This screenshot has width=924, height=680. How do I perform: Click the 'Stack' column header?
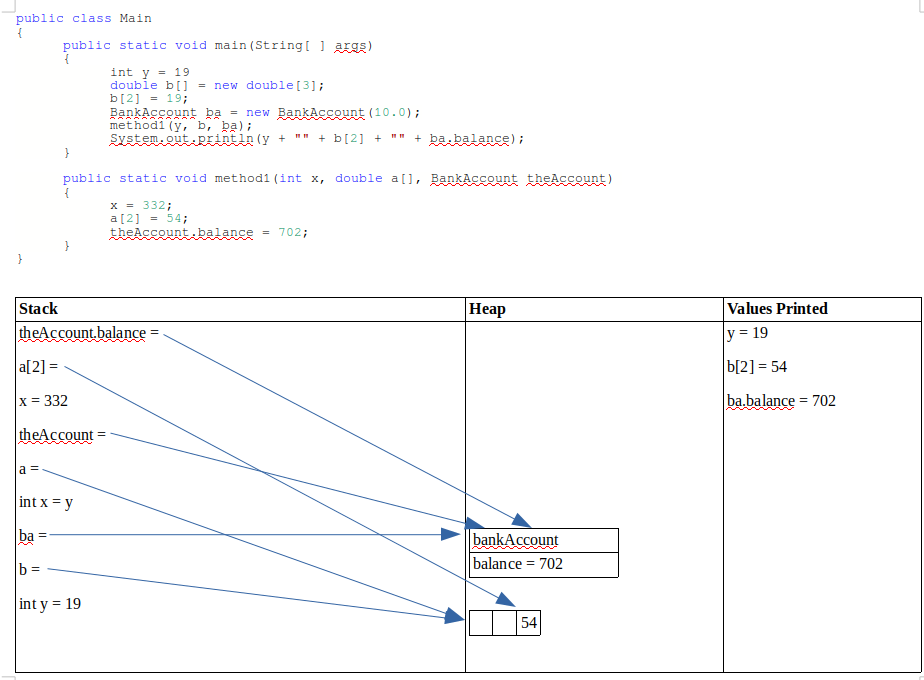(x=38, y=309)
